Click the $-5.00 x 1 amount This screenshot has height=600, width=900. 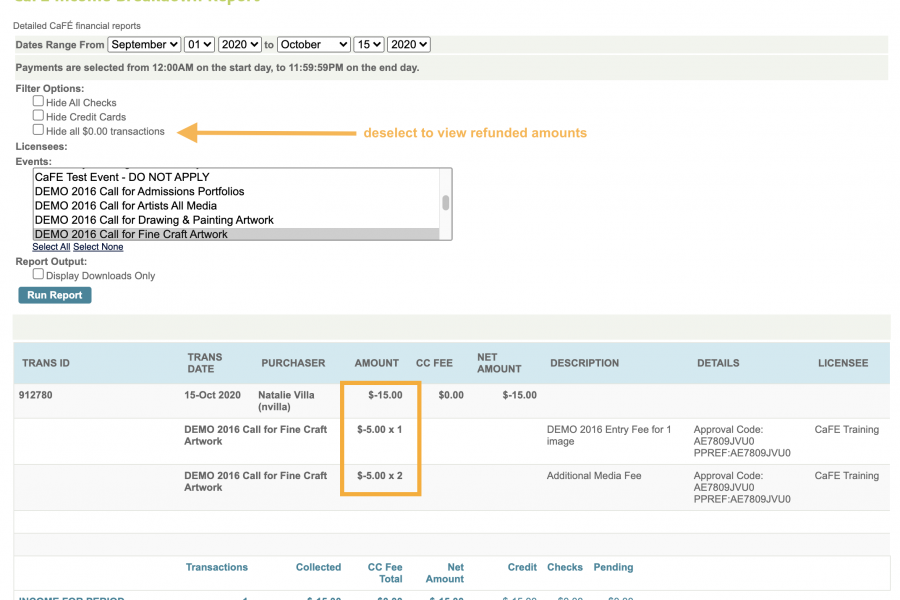click(x=379, y=429)
